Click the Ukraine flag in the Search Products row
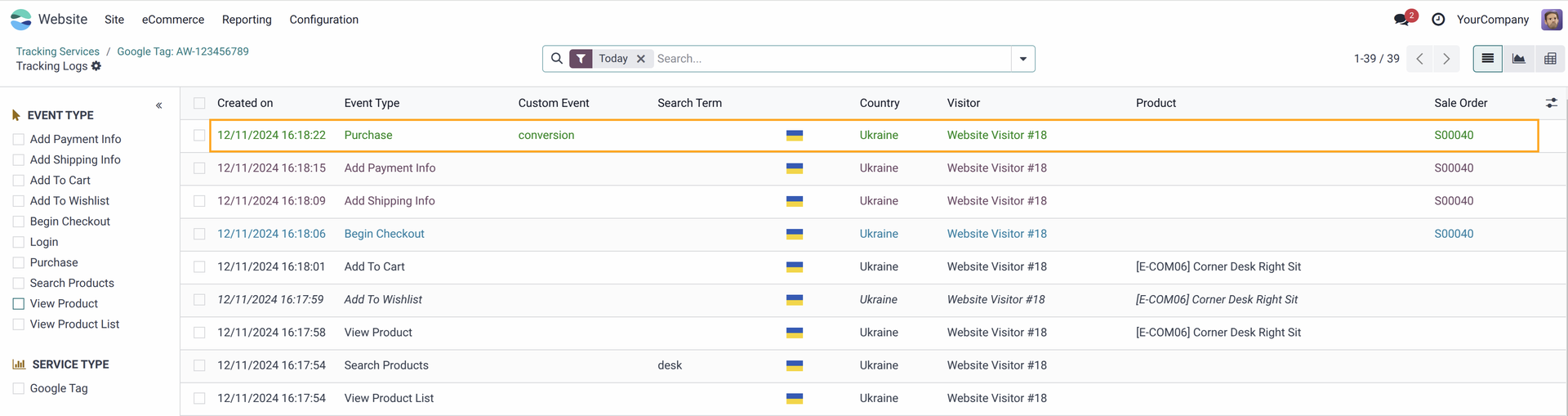 [x=795, y=365]
